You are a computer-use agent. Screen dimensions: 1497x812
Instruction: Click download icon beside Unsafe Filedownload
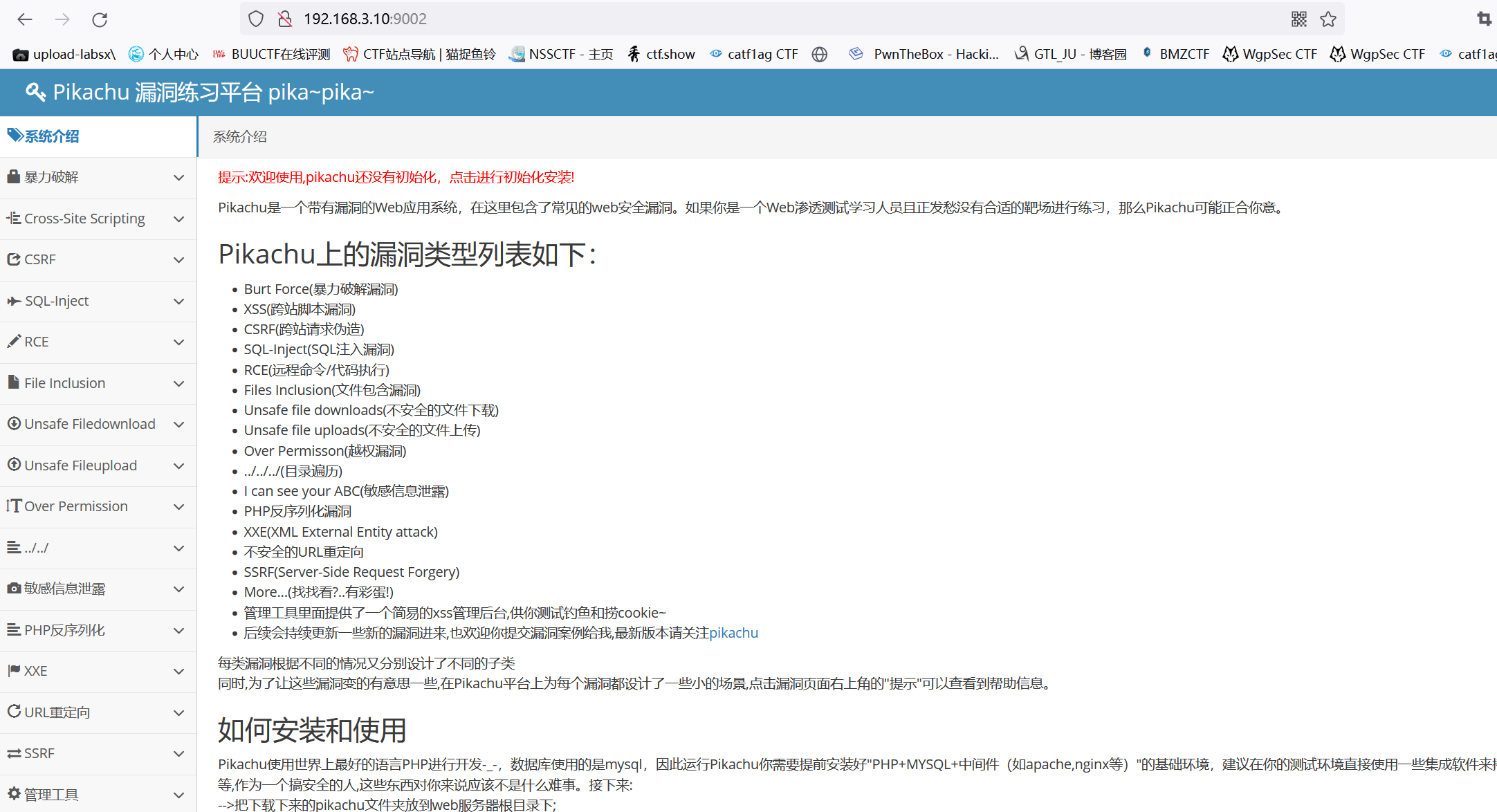(14, 423)
